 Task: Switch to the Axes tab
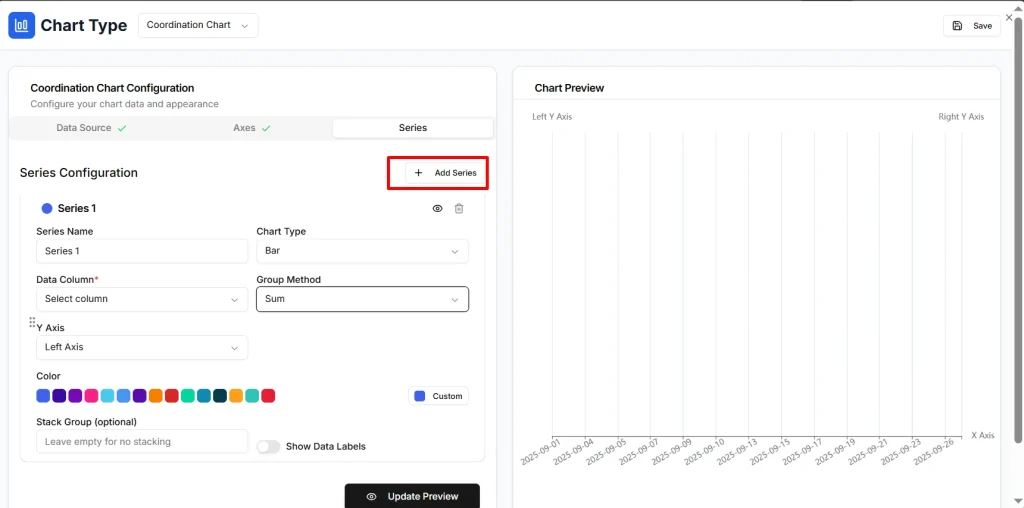click(251, 128)
